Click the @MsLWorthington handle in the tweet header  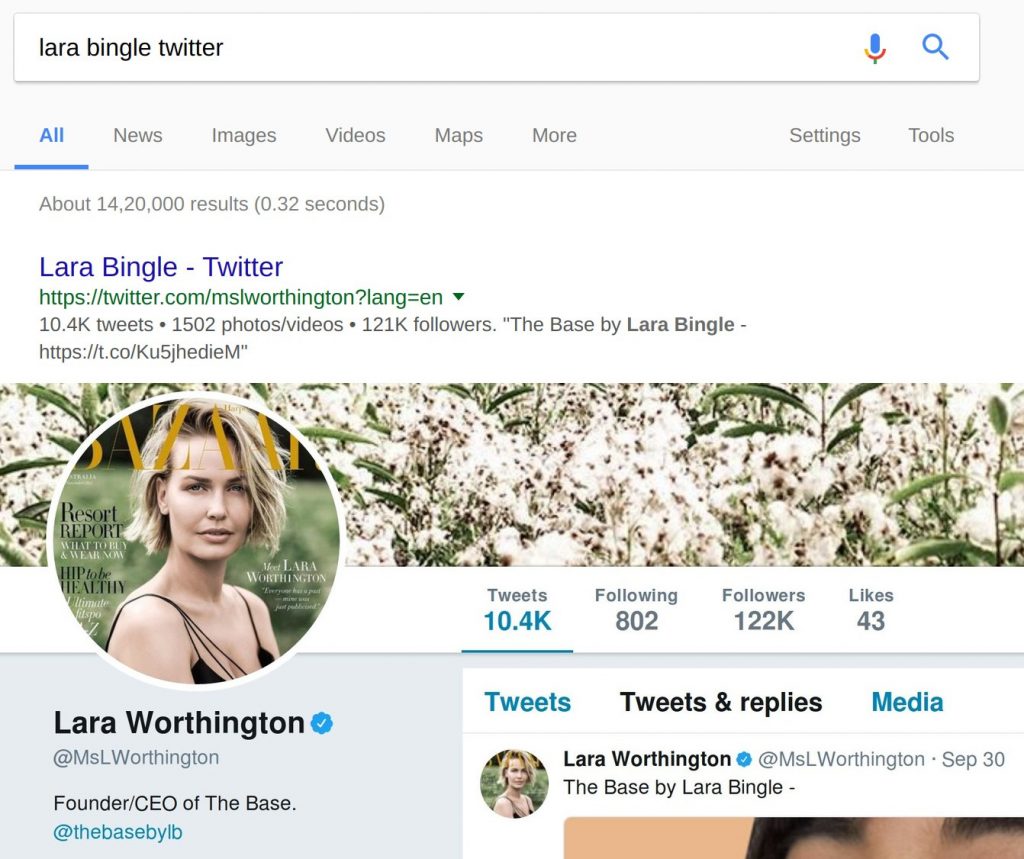click(841, 759)
